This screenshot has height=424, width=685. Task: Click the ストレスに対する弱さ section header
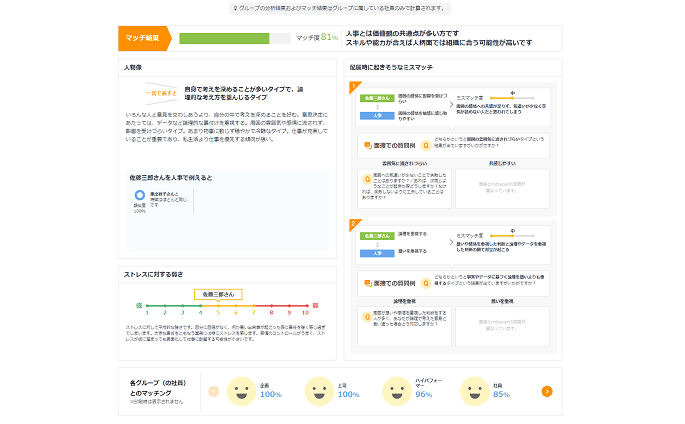[153, 274]
